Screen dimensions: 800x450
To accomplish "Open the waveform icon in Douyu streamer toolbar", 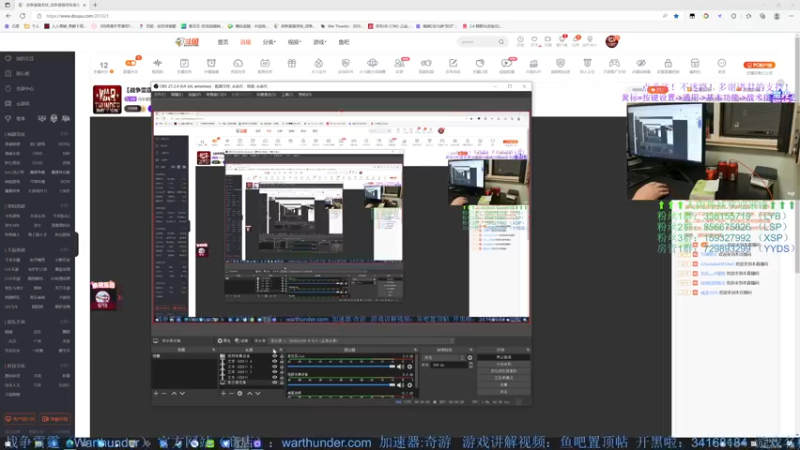I will pyautogui.click(x=158, y=63).
